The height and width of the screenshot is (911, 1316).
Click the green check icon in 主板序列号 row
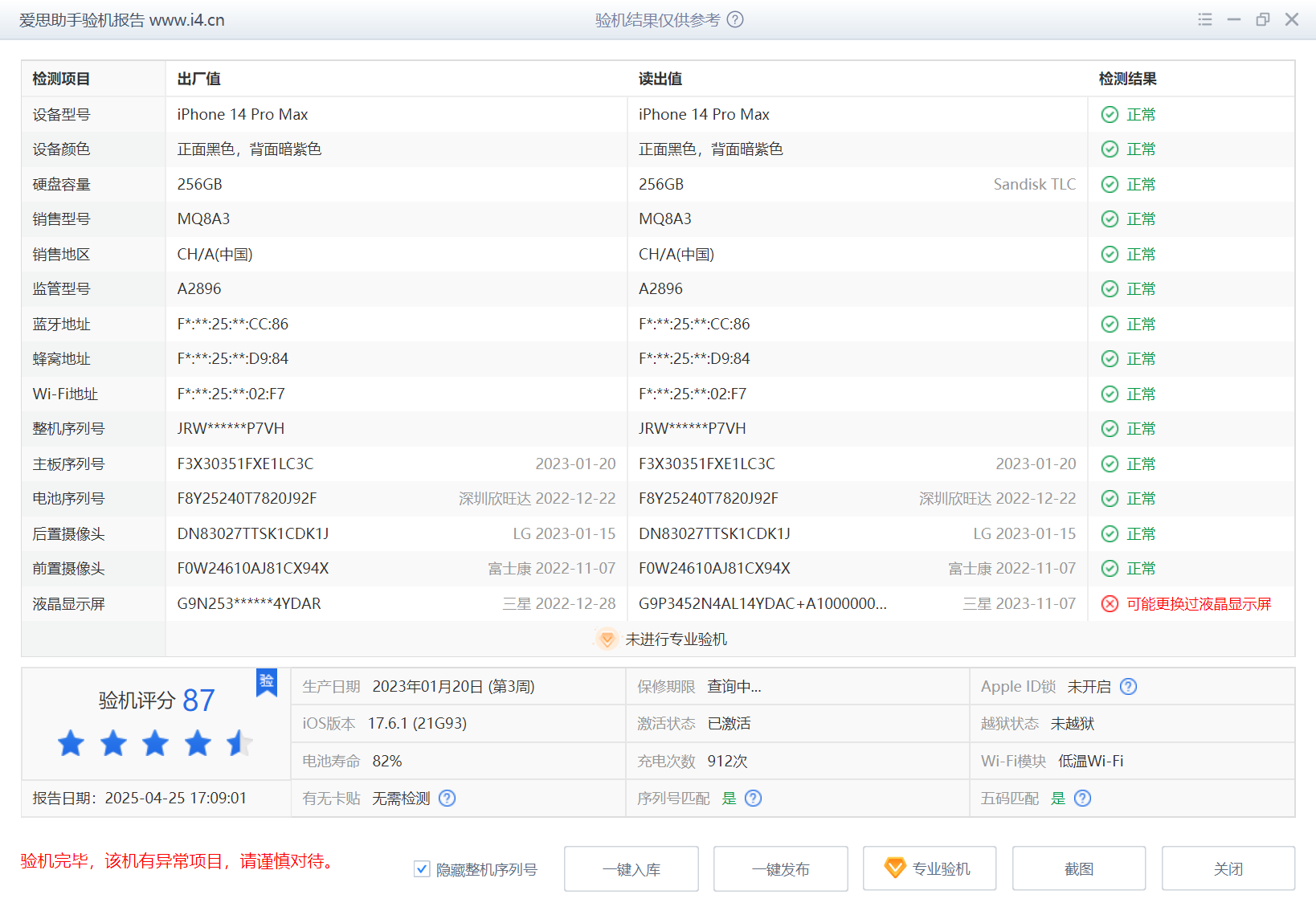pyautogui.click(x=1110, y=464)
